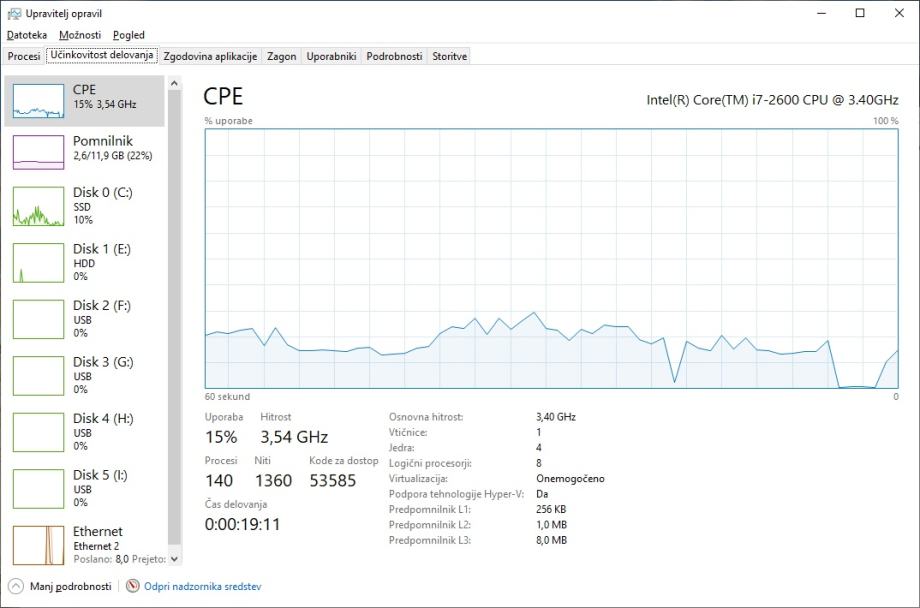Select Disk 2 (F:) USB entry

38,319
